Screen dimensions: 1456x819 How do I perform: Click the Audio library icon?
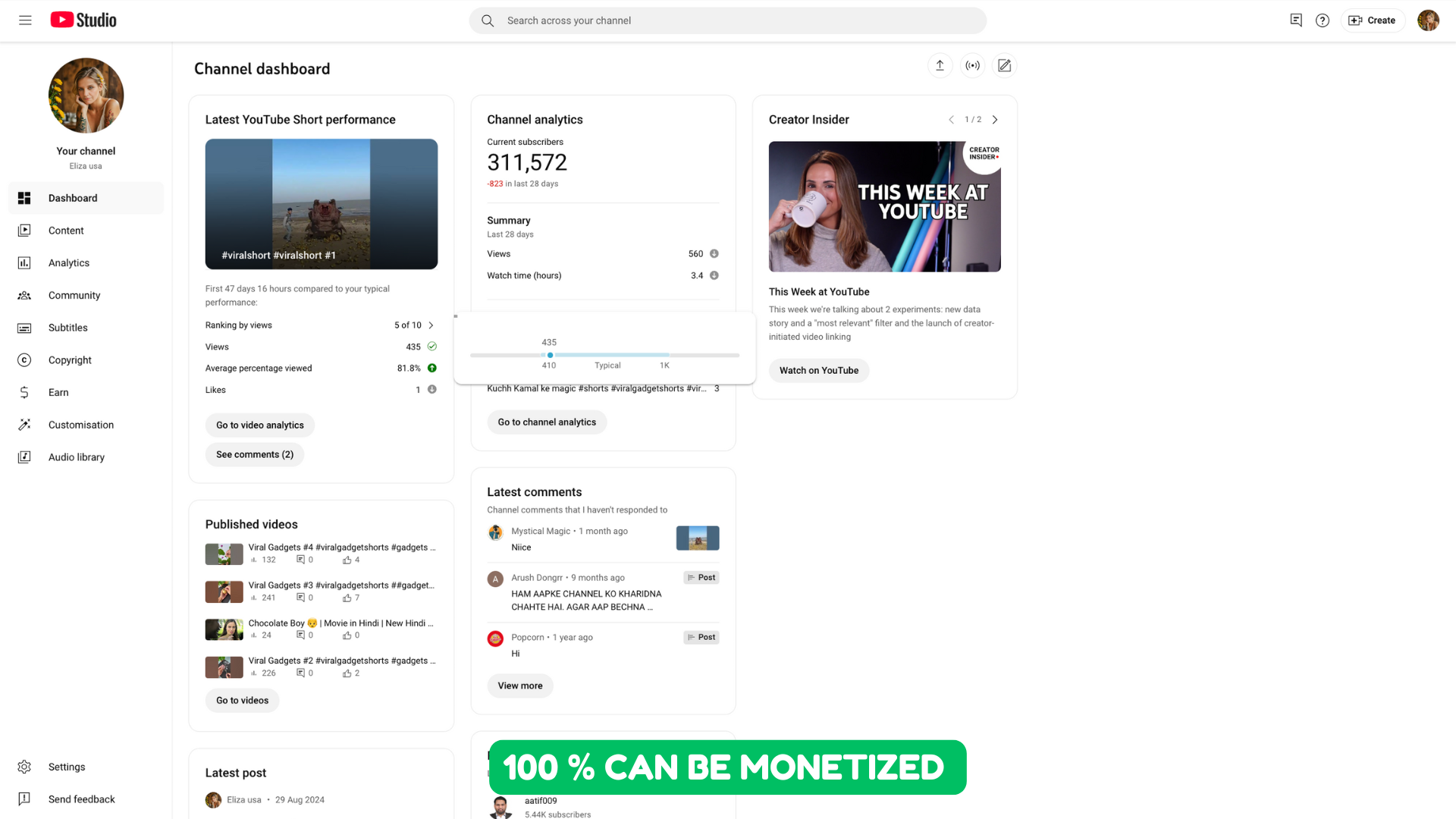click(x=24, y=457)
